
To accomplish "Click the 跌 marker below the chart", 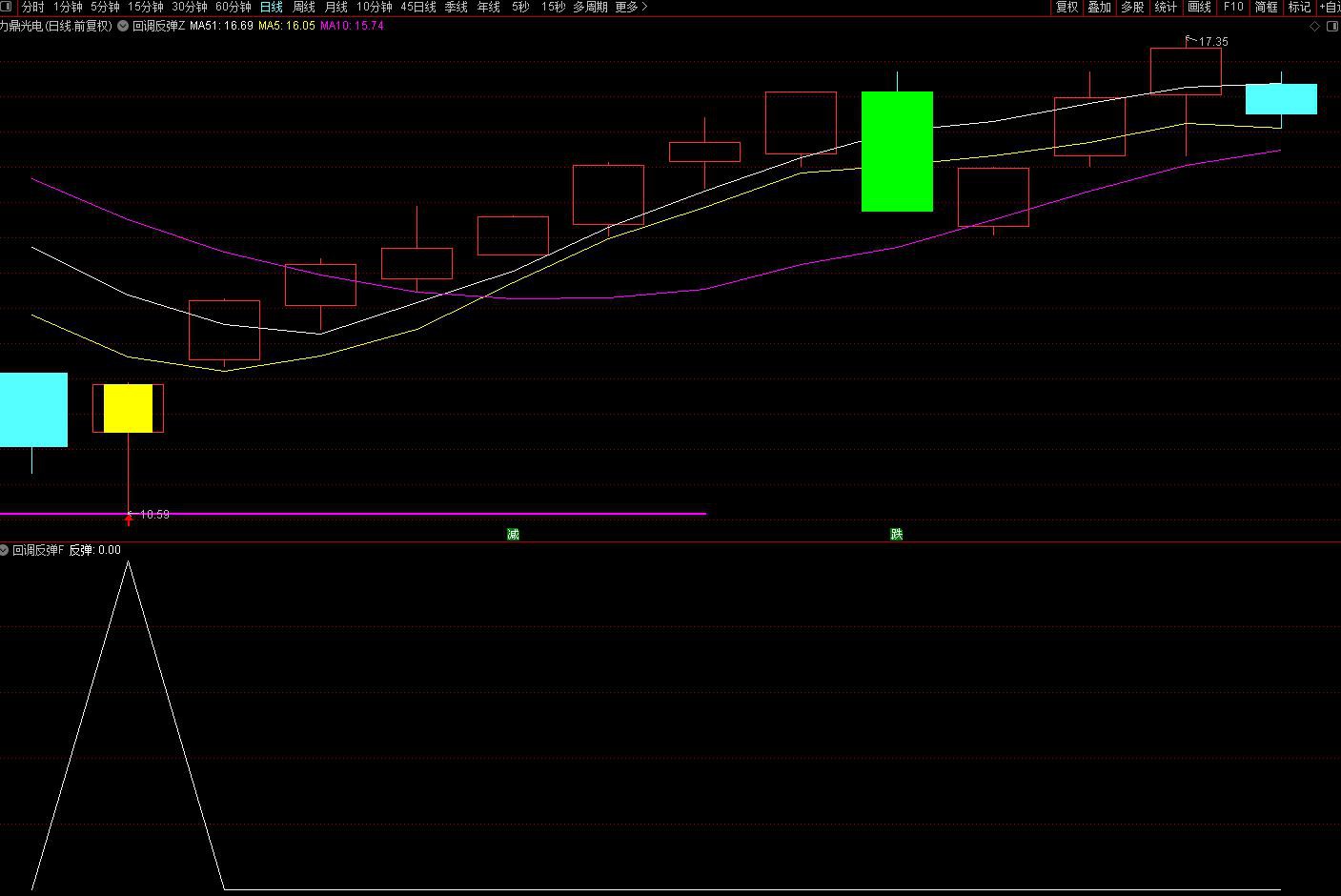I will tap(896, 534).
